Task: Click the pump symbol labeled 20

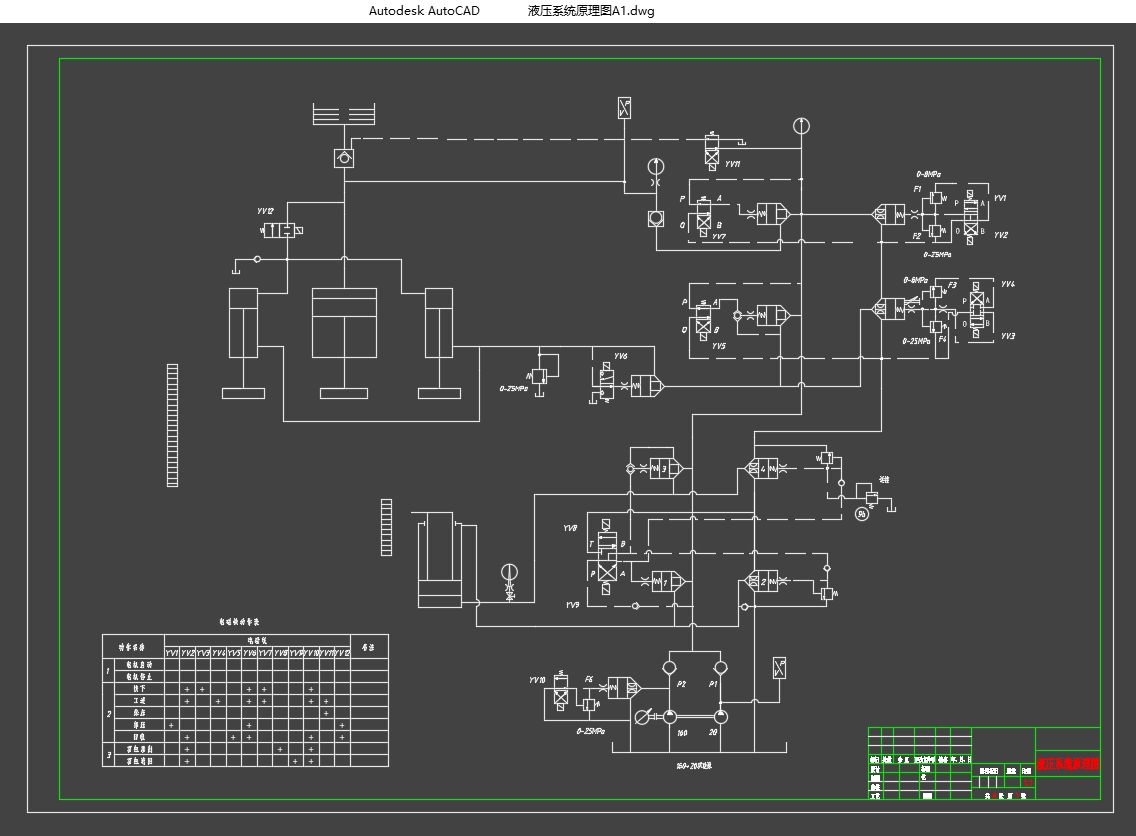Action: (x=720, y=715)
